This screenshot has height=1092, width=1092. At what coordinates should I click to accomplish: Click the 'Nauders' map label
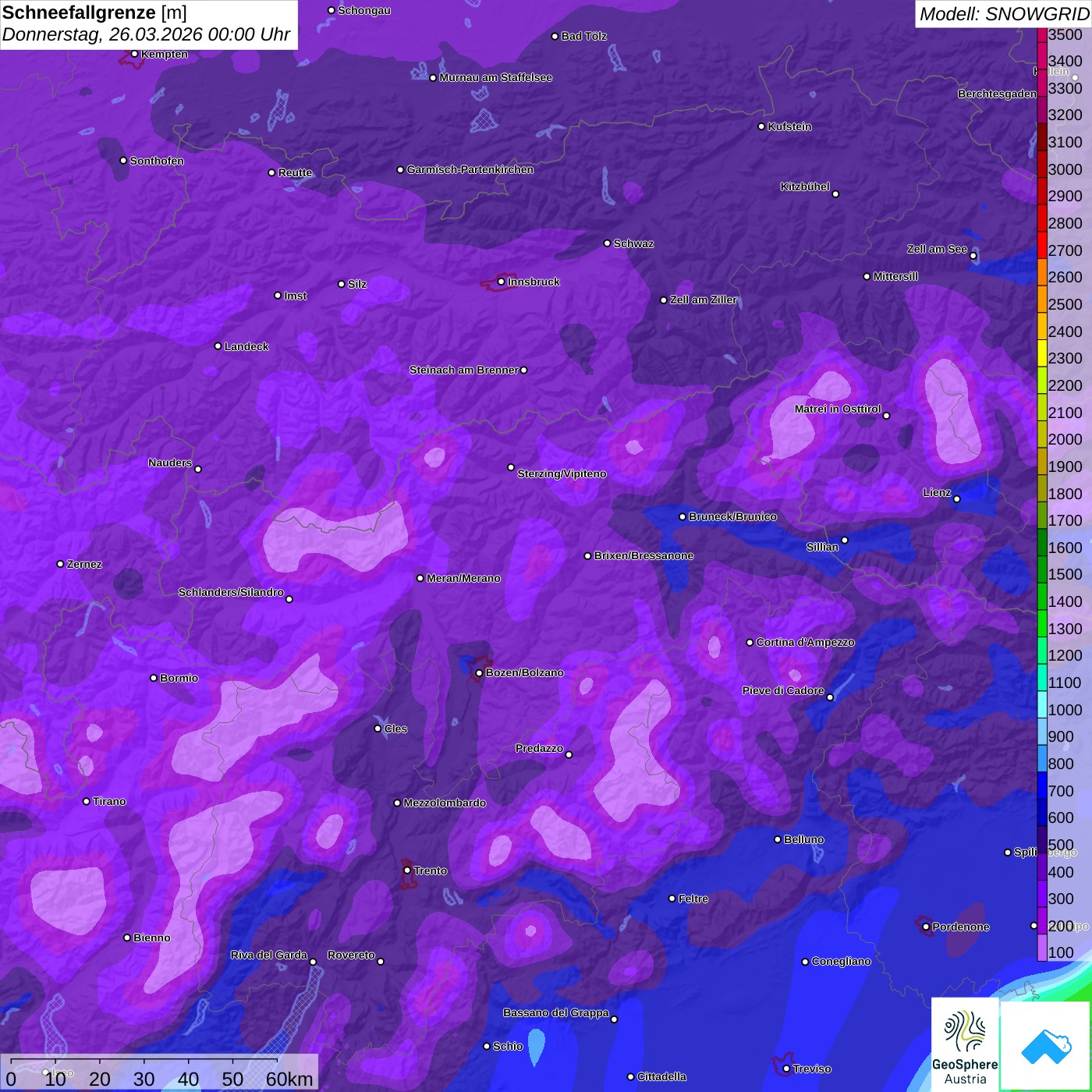pyautogui.click(x=170, y=463)
